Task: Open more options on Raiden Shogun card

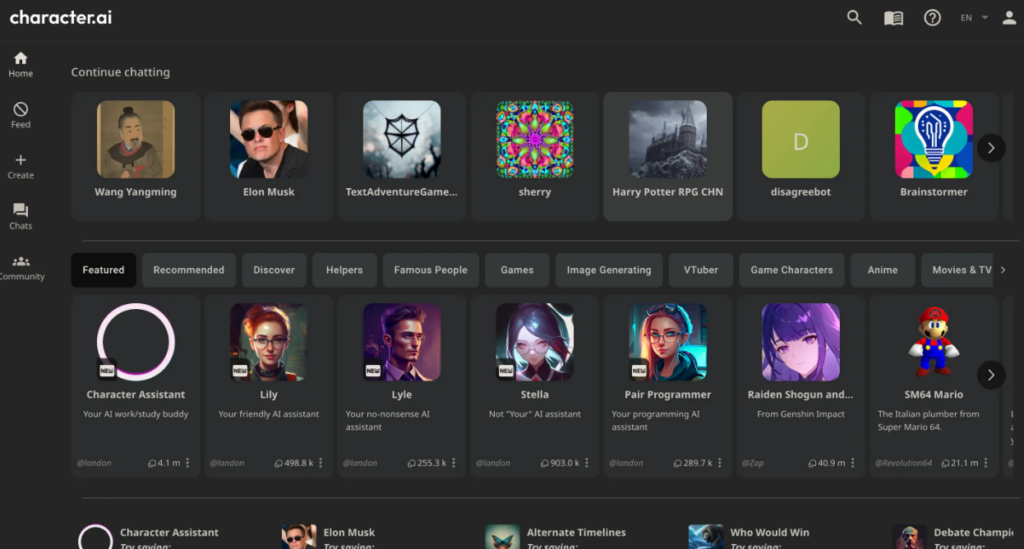Action: click(x=853, y=463)
